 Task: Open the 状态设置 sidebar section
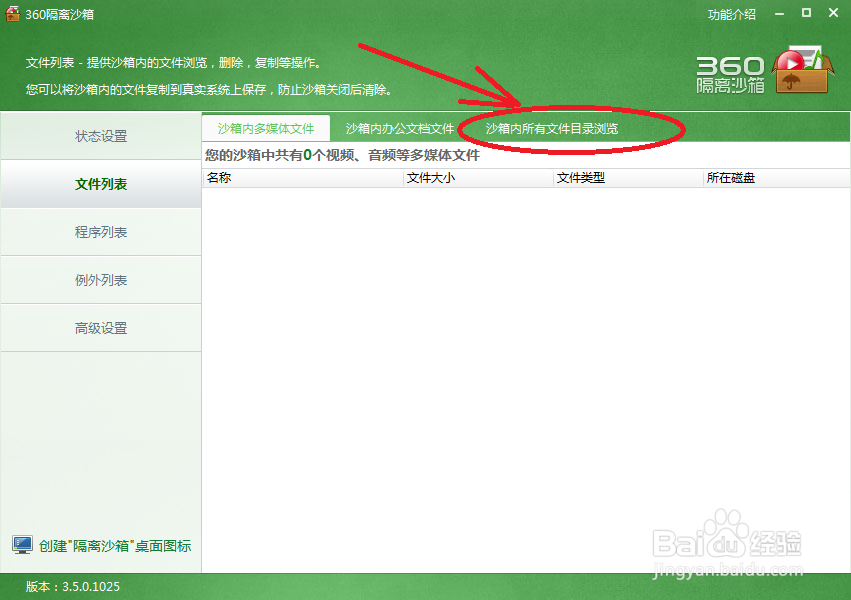[101, 136]
